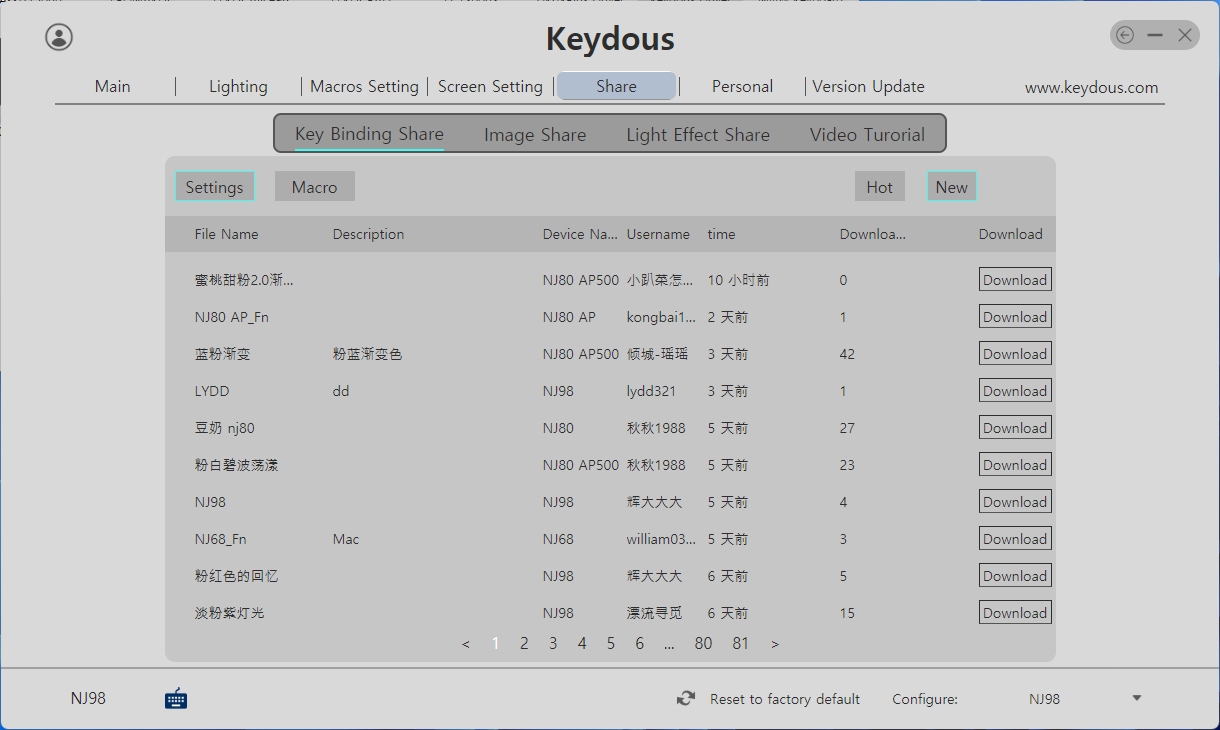
Task: Minimize the Keydous window
Action: (x=1155, y=35)
